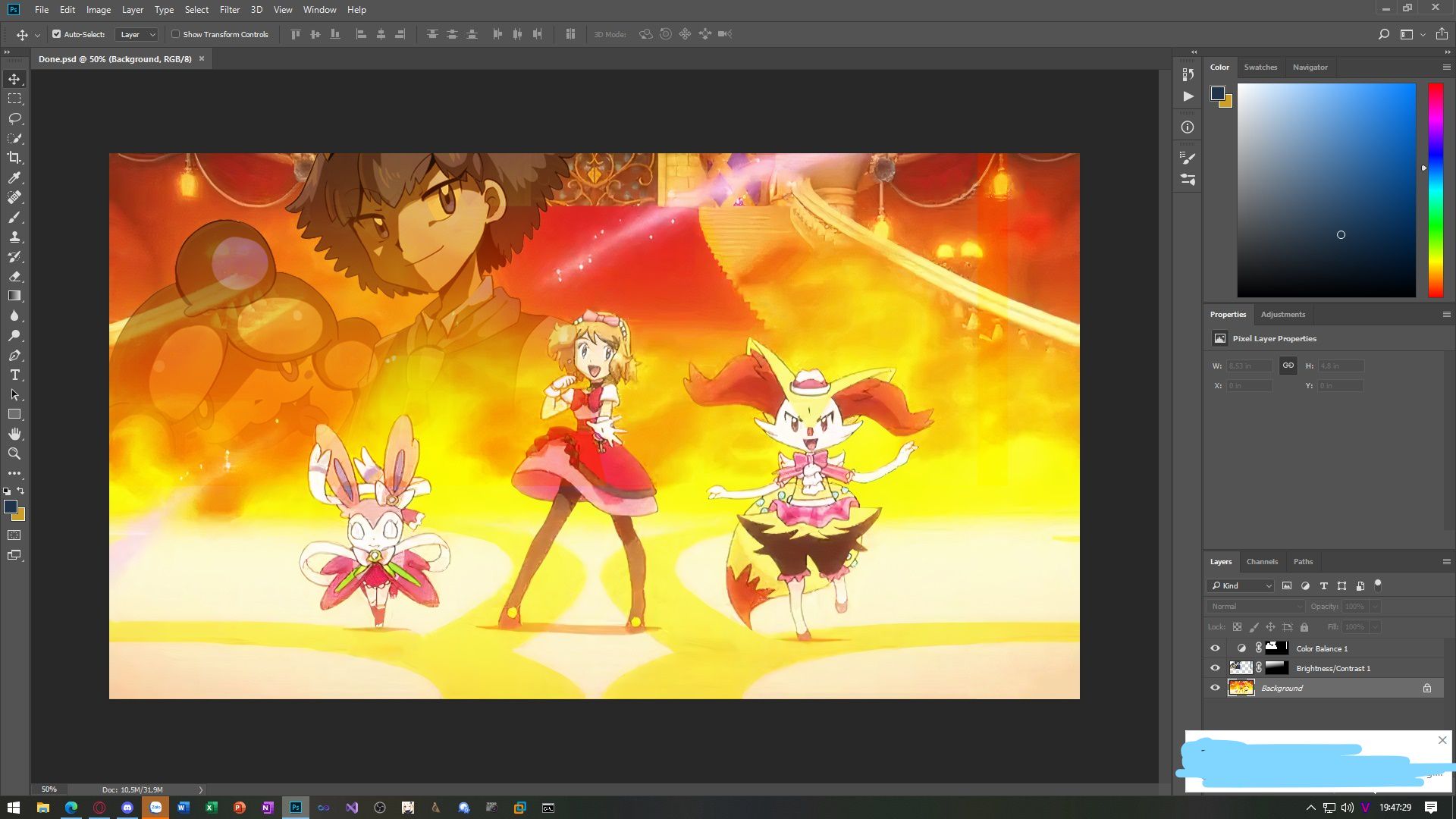Switch to the Swatches tab

click(1260, 67)
